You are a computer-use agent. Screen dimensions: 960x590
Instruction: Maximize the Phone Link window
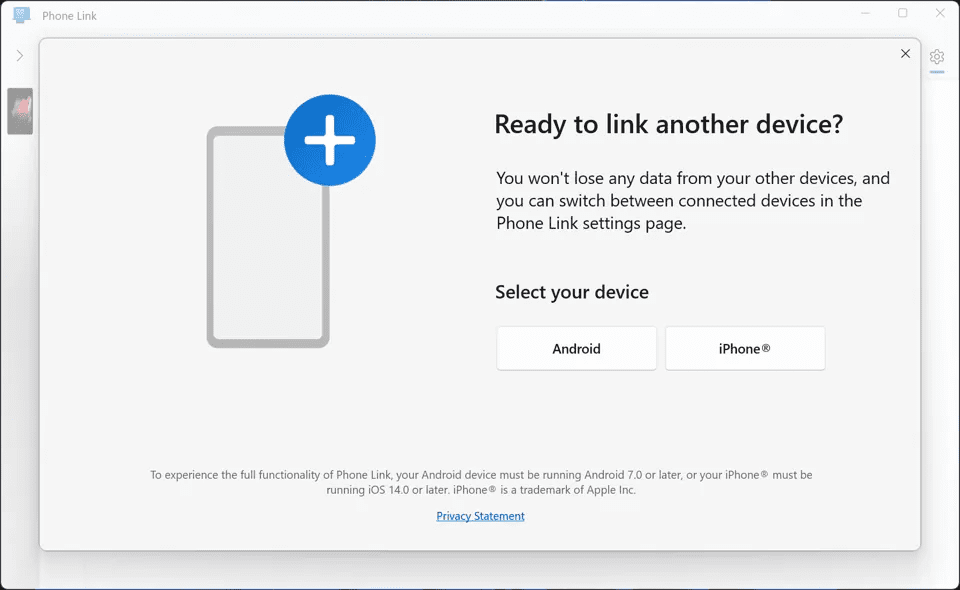click(x=902, y=13)
